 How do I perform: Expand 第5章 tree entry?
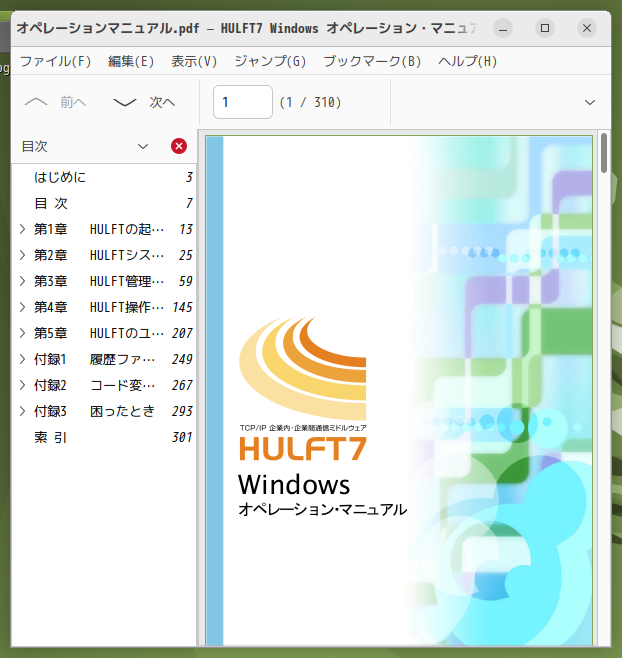pos(22,333)
